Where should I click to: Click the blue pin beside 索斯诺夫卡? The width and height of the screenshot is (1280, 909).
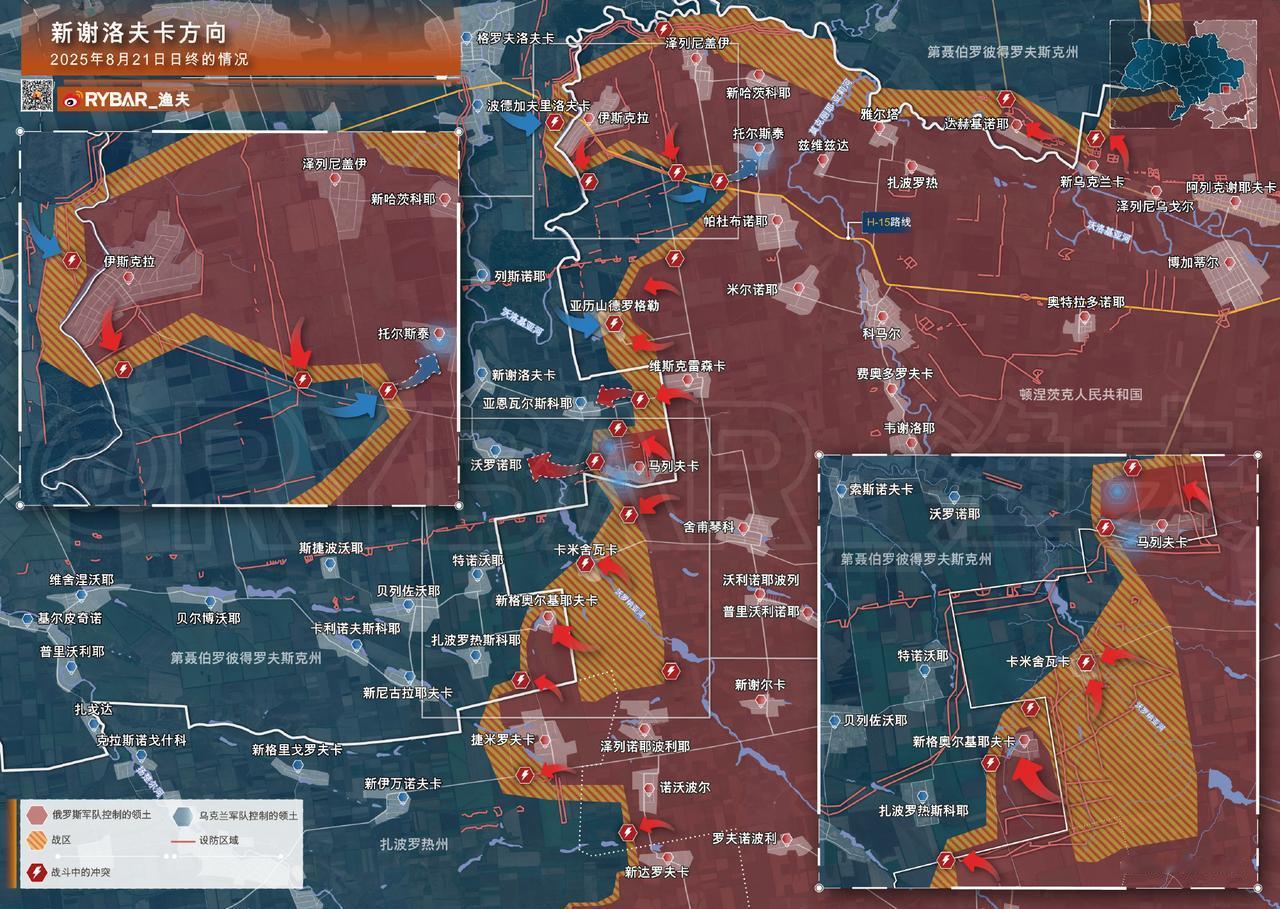(x=839, y=490)
